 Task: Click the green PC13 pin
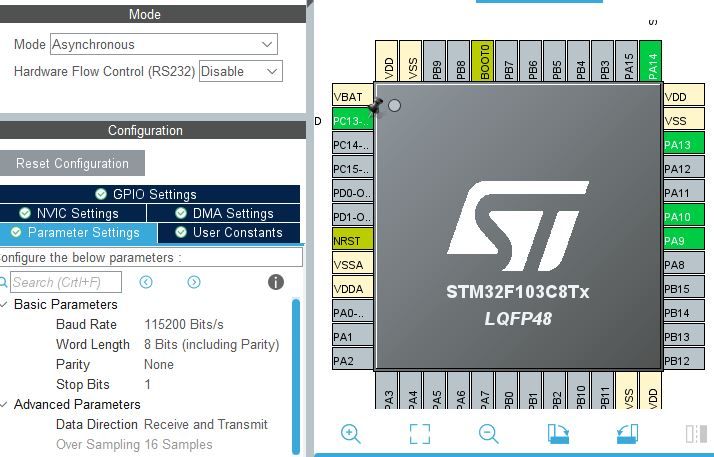coord(352,121)
